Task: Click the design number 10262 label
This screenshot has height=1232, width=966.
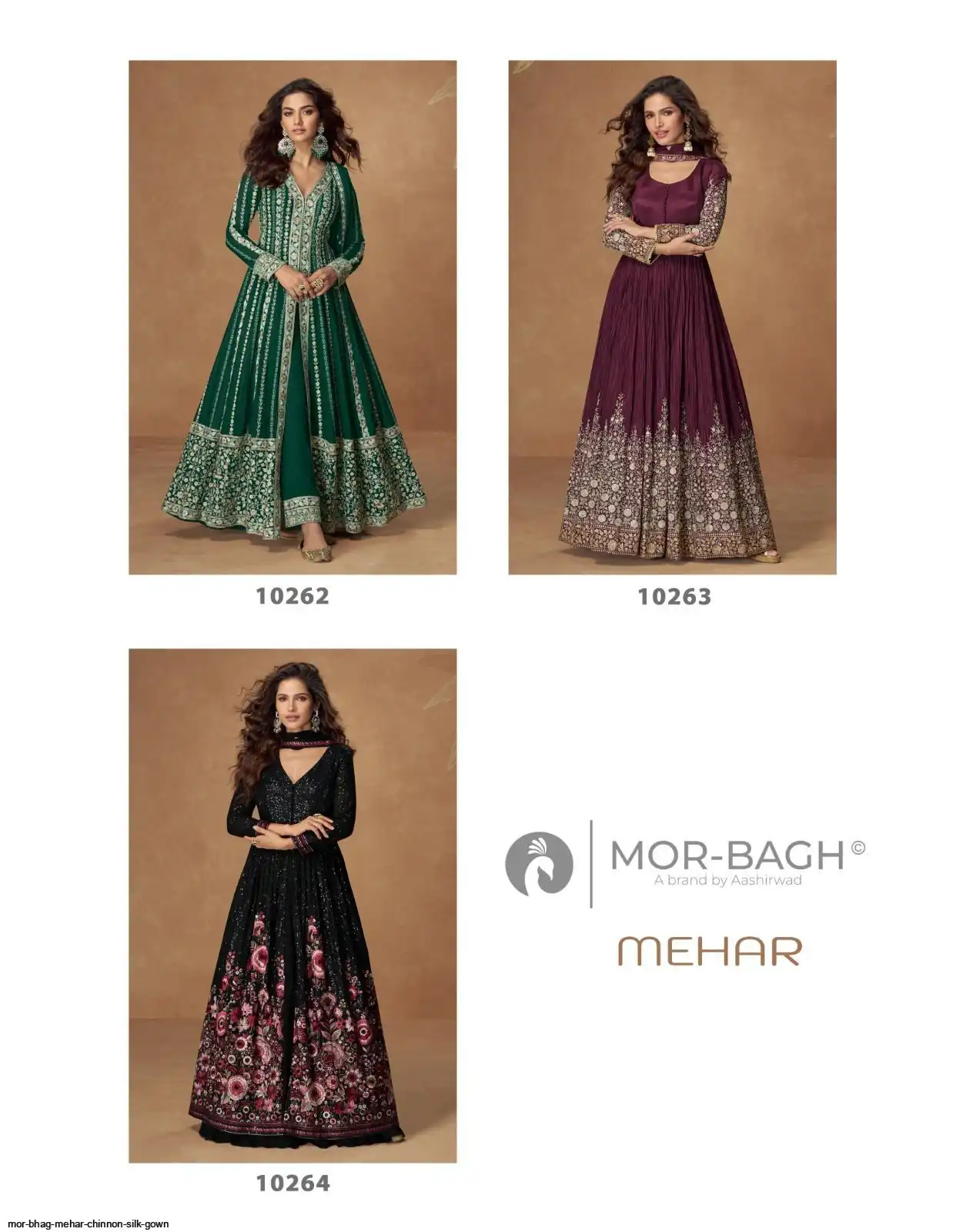Action: pyautogui.click(x=292, y=596)
